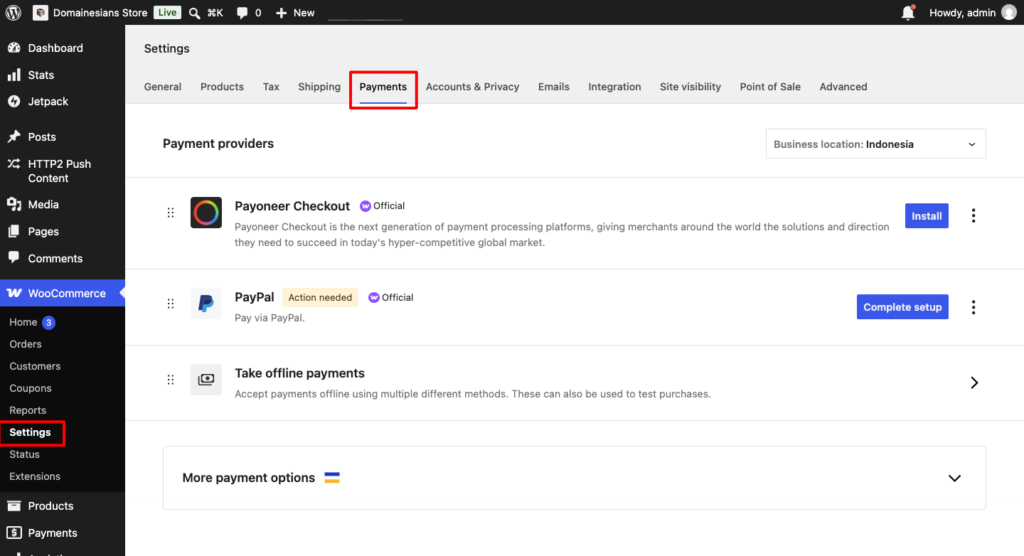Click the Payment providers heading
This screenshot has height=556, width=1024.
218,144
